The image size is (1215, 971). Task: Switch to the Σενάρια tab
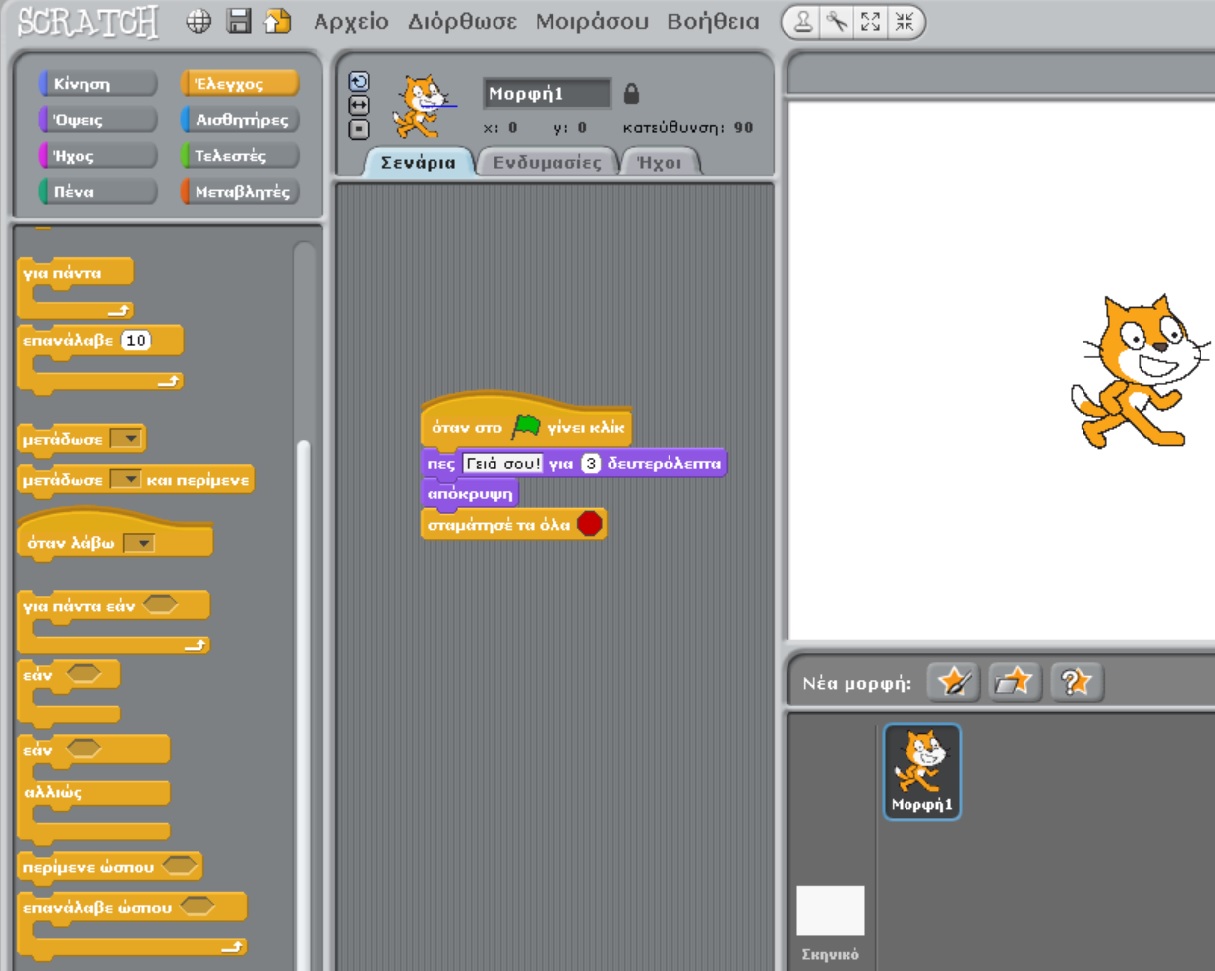pos(418,162)
